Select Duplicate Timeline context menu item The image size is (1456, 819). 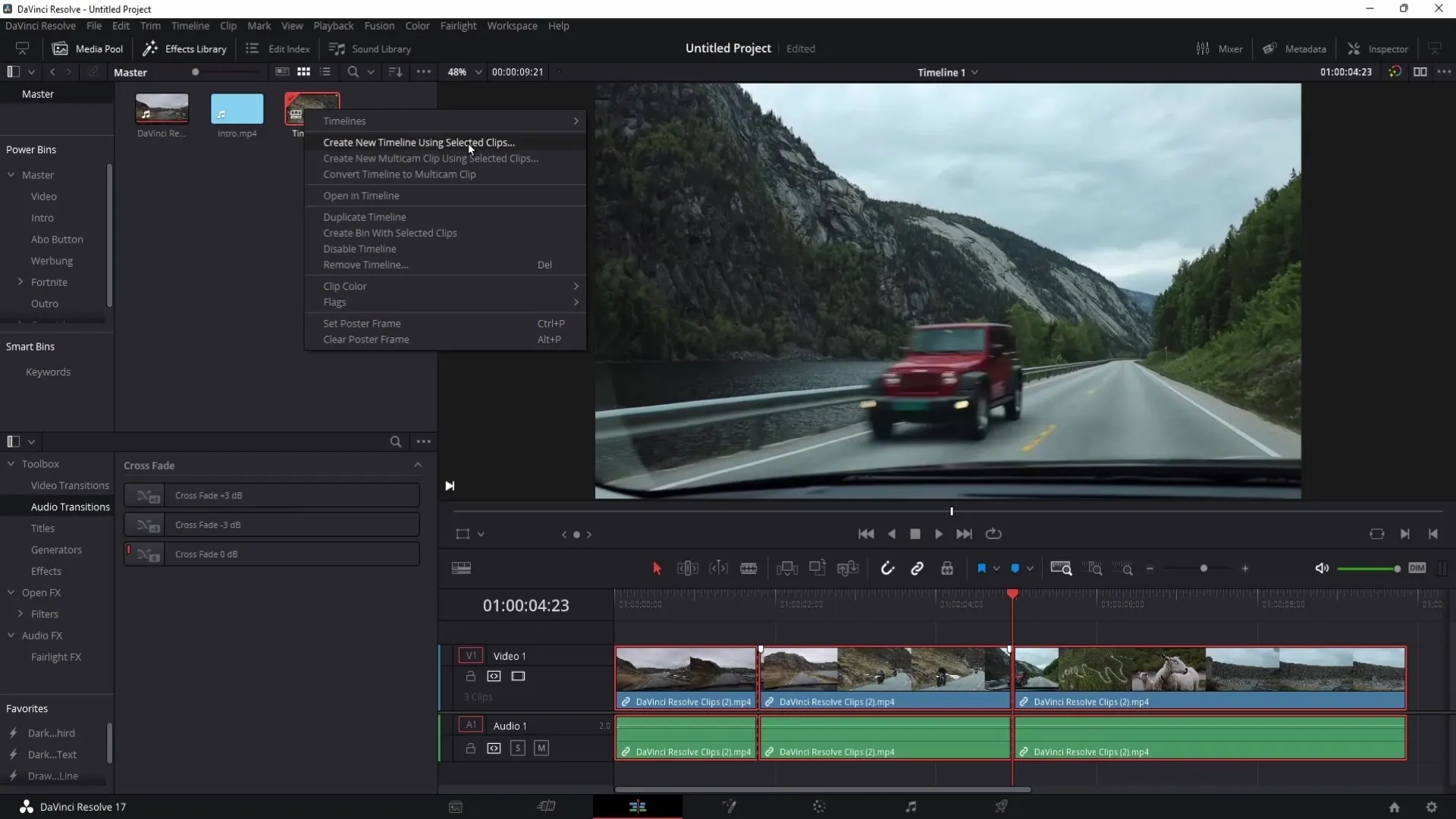[365, 217]
